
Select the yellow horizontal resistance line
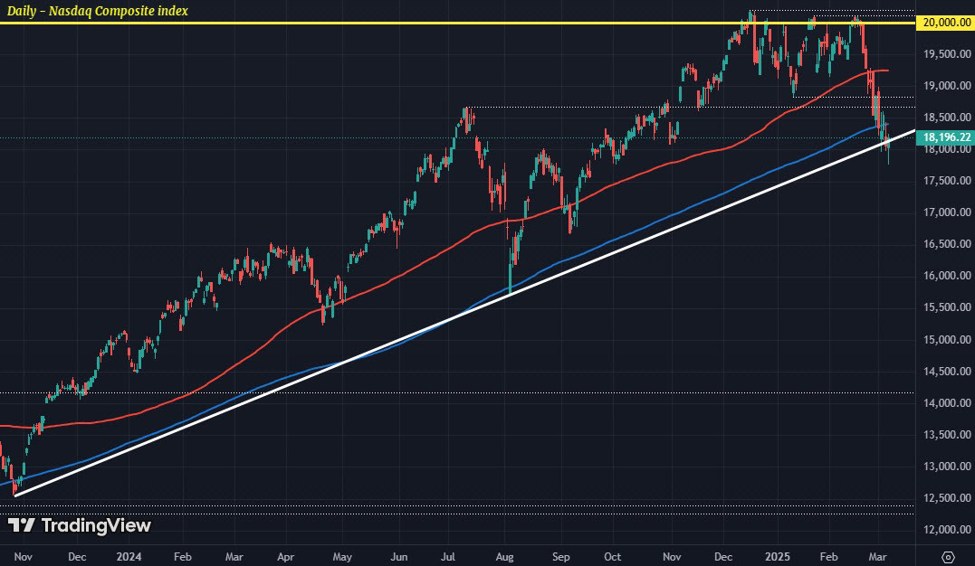pos(400,23)
